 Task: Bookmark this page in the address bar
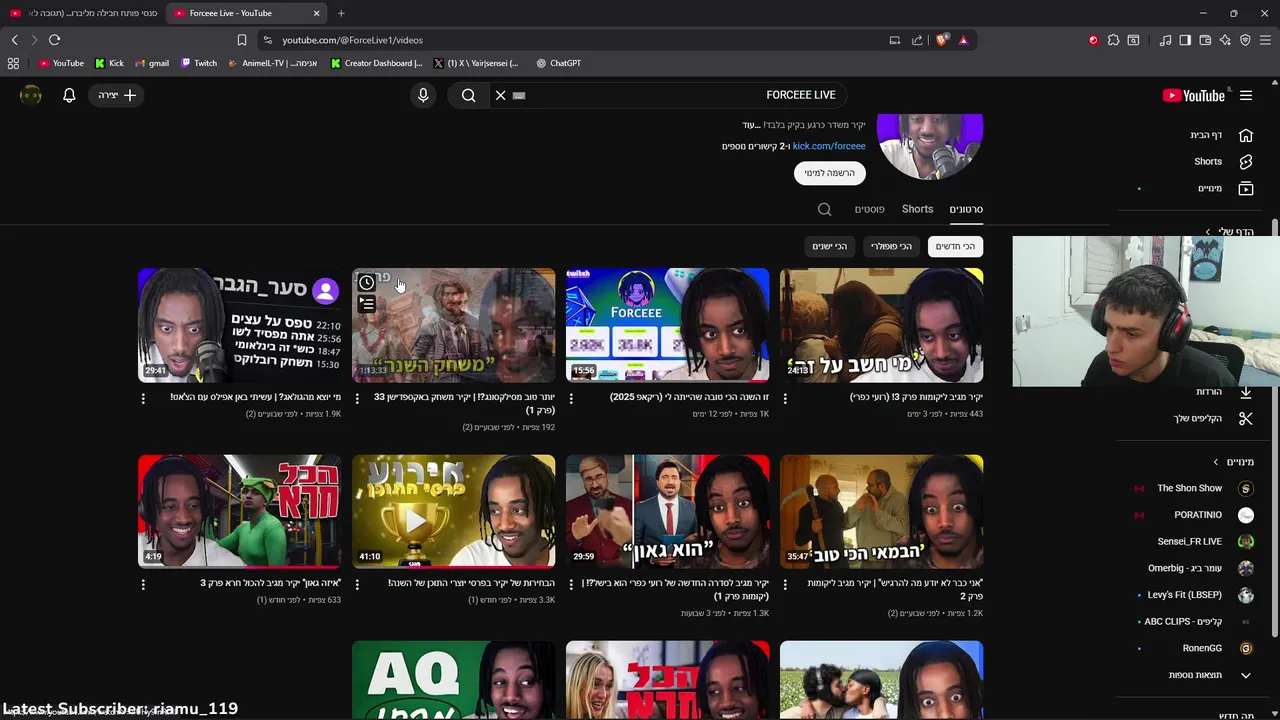pyautogui.click(x=241, y=40)
